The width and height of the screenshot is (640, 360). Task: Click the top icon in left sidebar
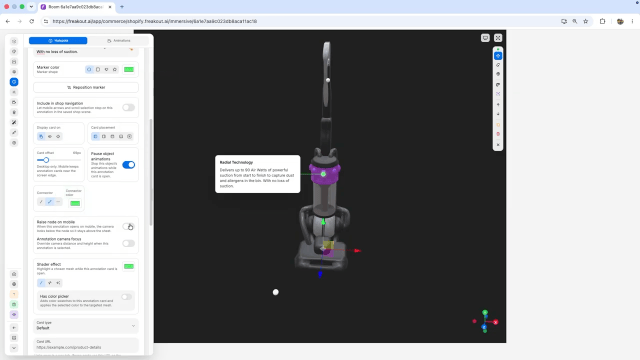click(14, 41)
